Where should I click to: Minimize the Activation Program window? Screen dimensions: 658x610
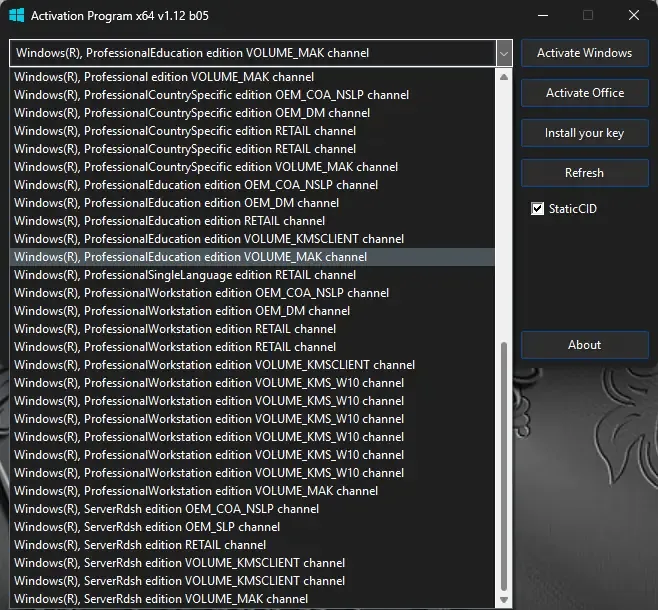pyautogui.click(x=543, y=16)
